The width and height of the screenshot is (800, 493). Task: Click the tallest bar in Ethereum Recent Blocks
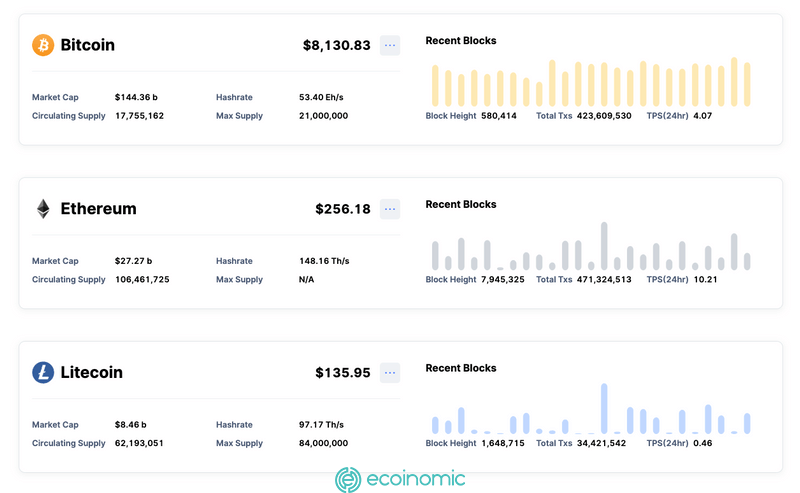tap(604, 246)
